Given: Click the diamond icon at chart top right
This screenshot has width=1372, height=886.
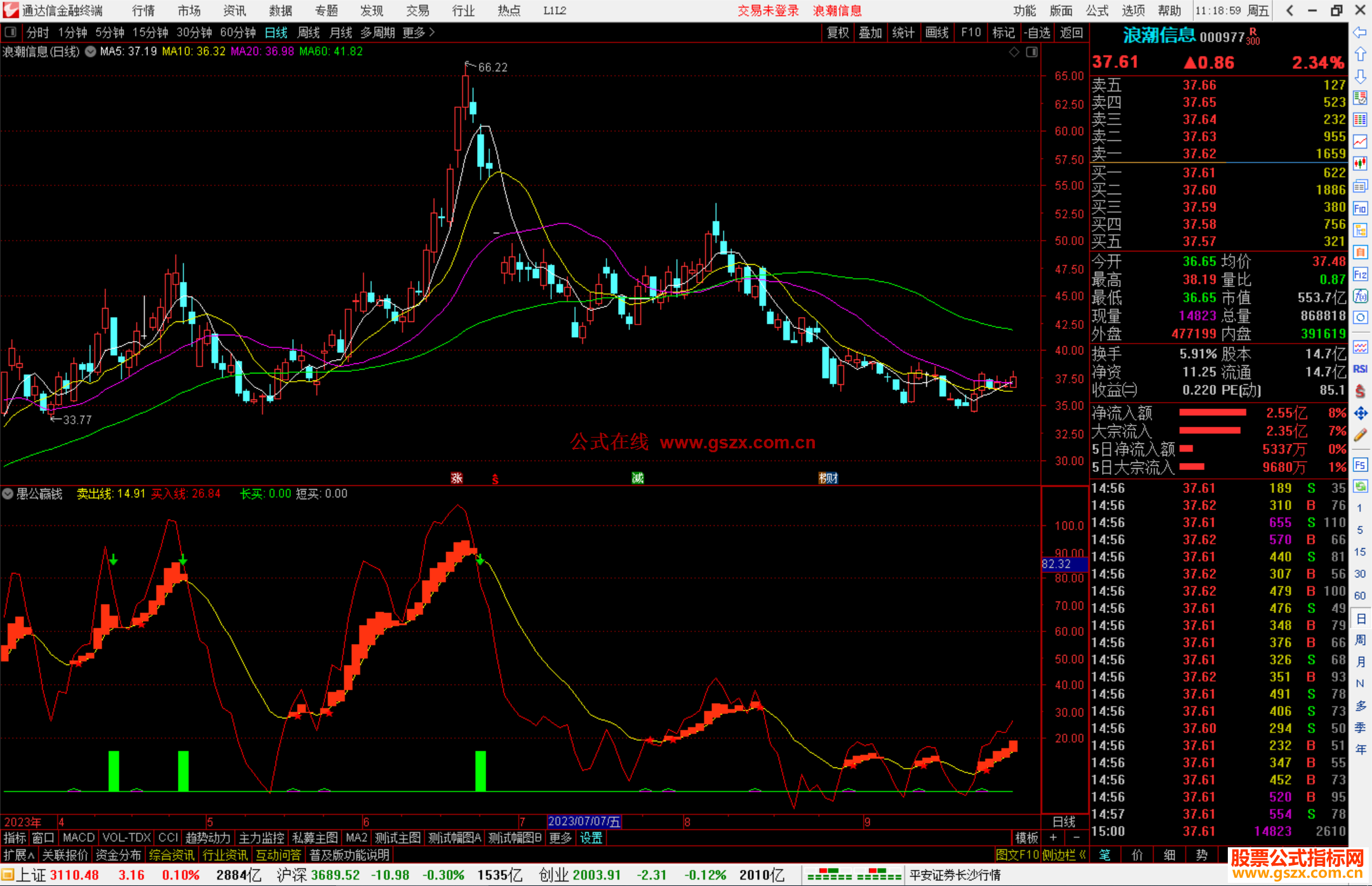Looking at the screenshot, I should [1014, 52].
